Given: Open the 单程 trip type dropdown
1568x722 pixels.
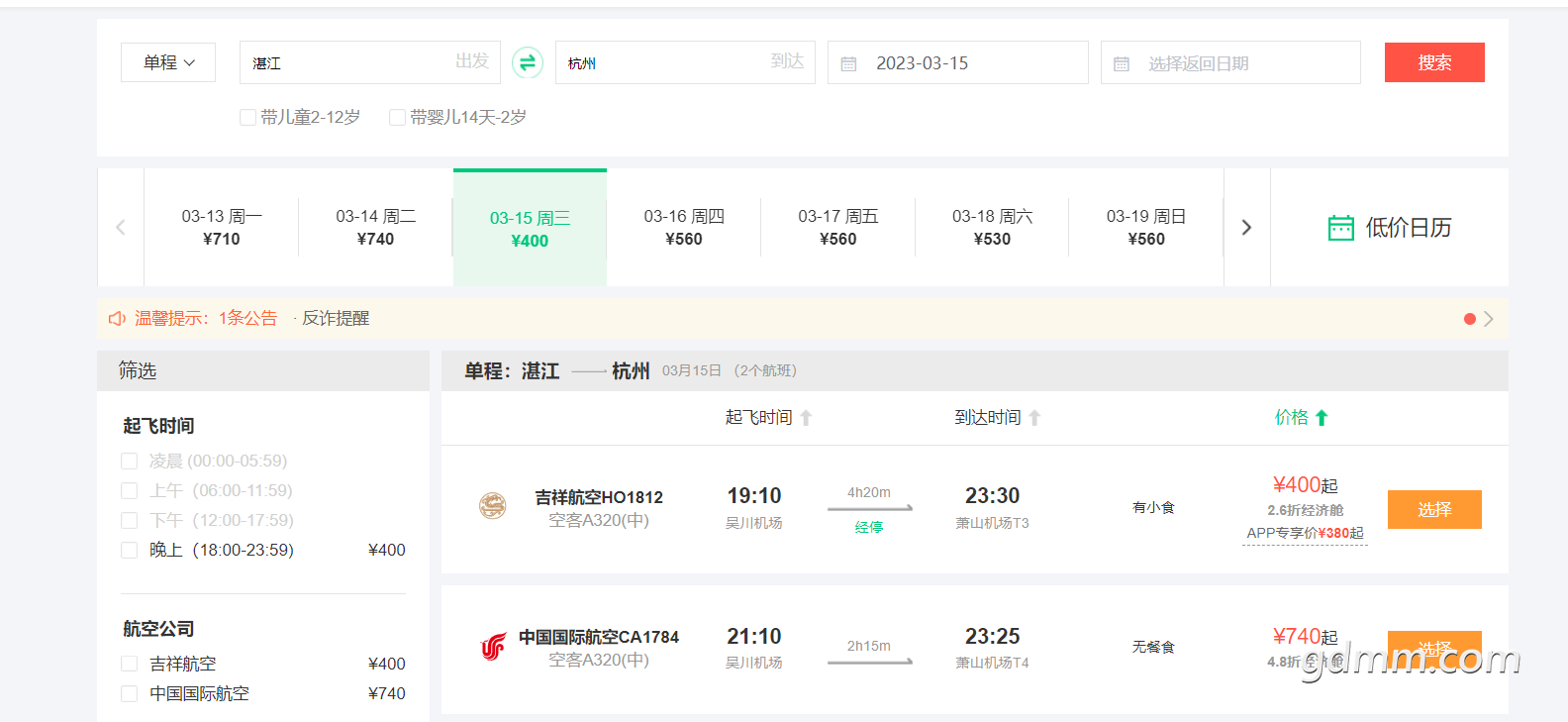Looking at the screenshot, I should point(168,62).
